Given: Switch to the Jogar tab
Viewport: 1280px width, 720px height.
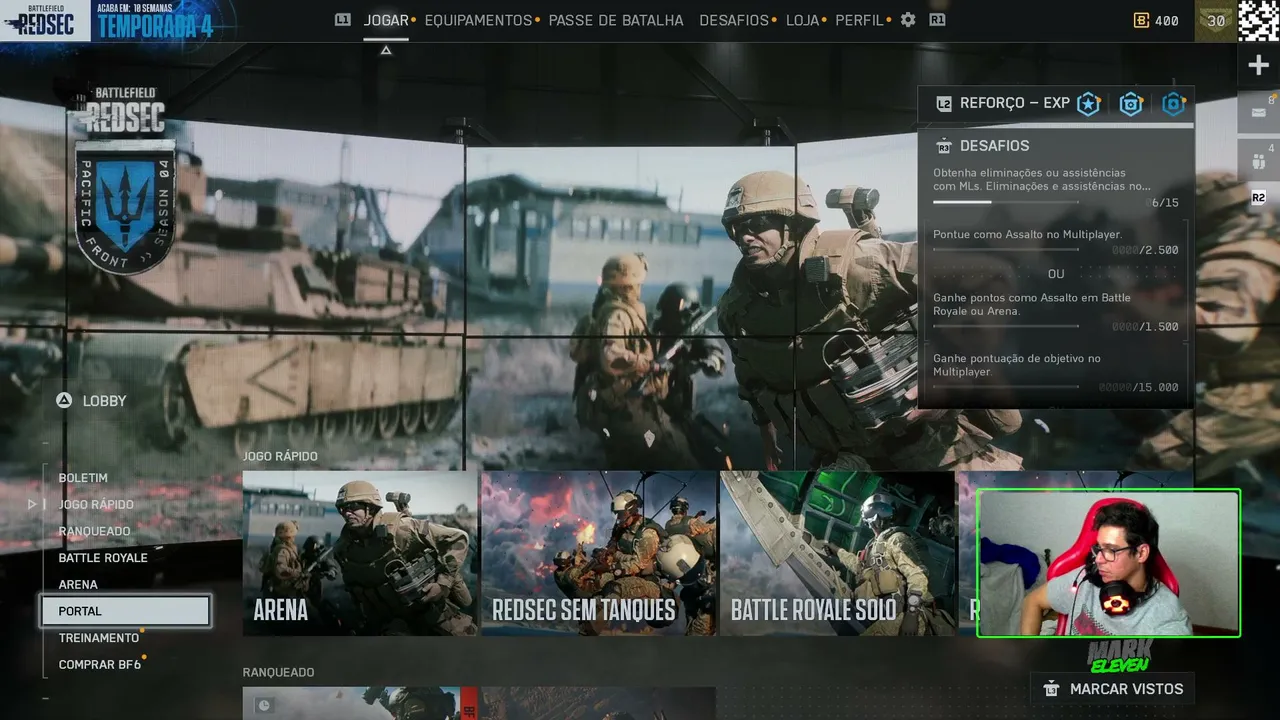Looking at the screenshot, I should (x=386, y=20).
